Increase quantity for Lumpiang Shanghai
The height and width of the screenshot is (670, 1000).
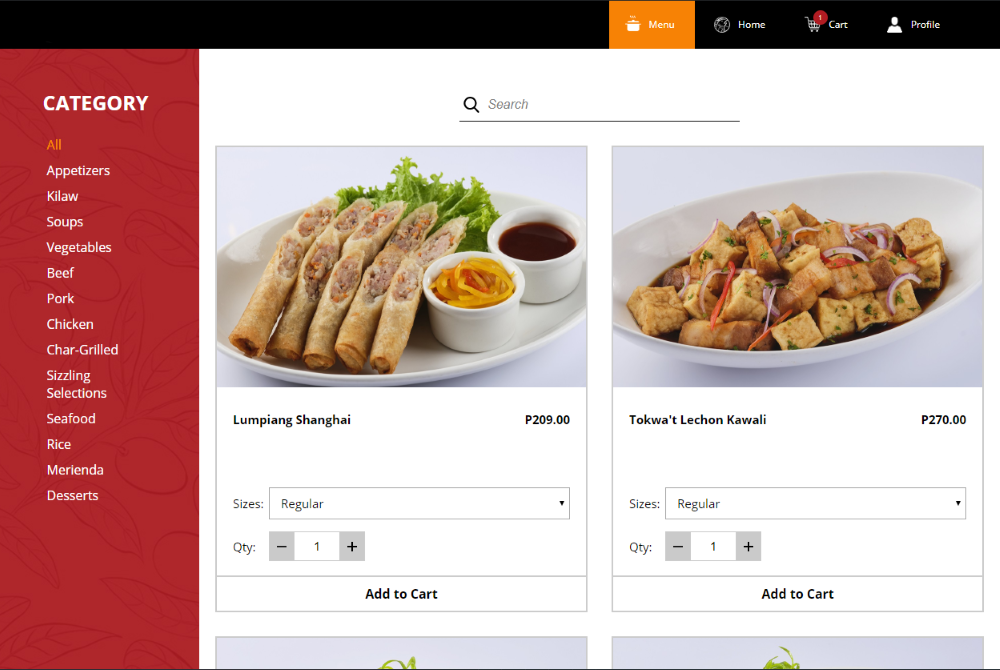352,546
